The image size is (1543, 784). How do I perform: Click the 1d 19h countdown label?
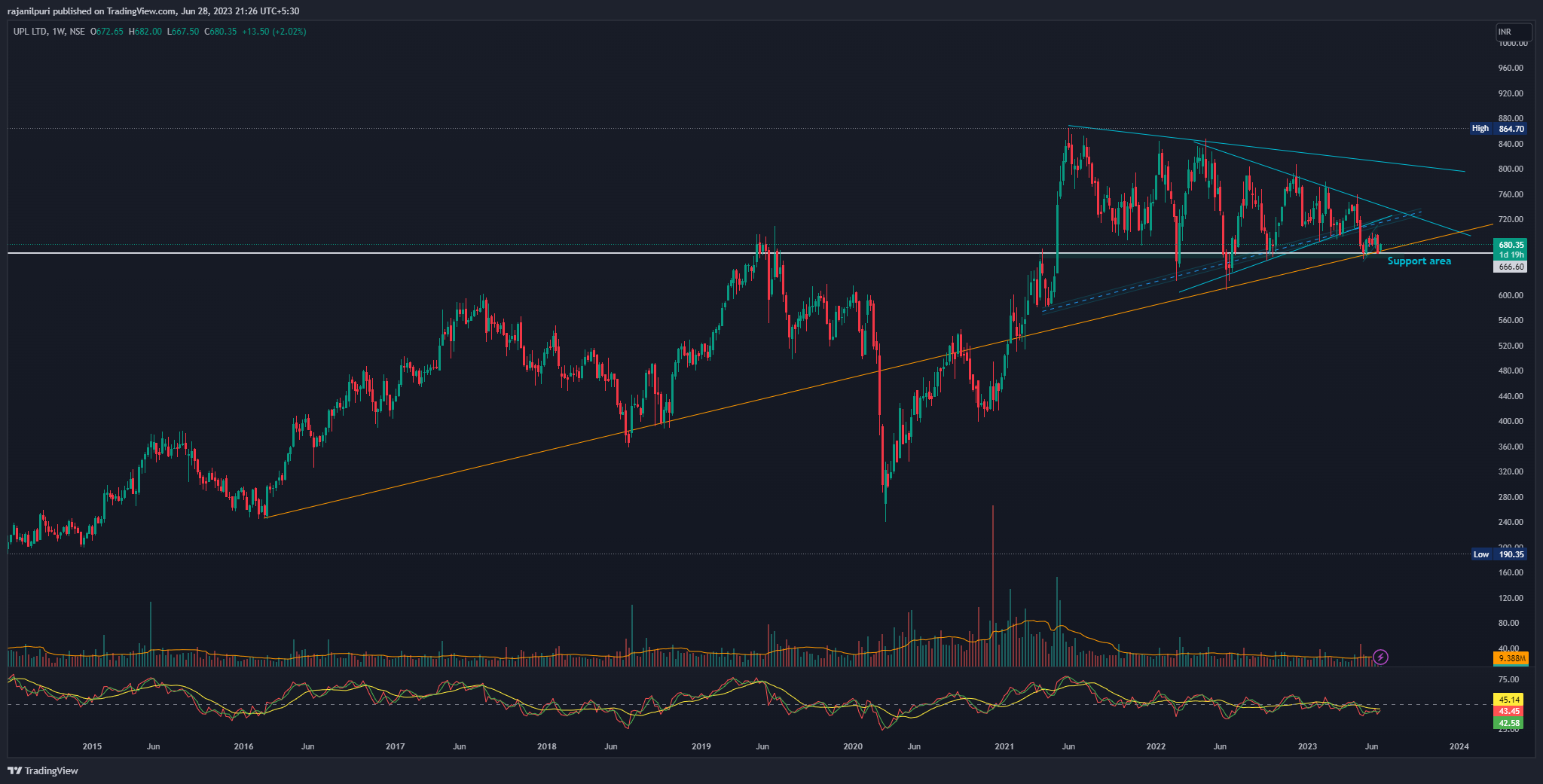[1510, 255]
